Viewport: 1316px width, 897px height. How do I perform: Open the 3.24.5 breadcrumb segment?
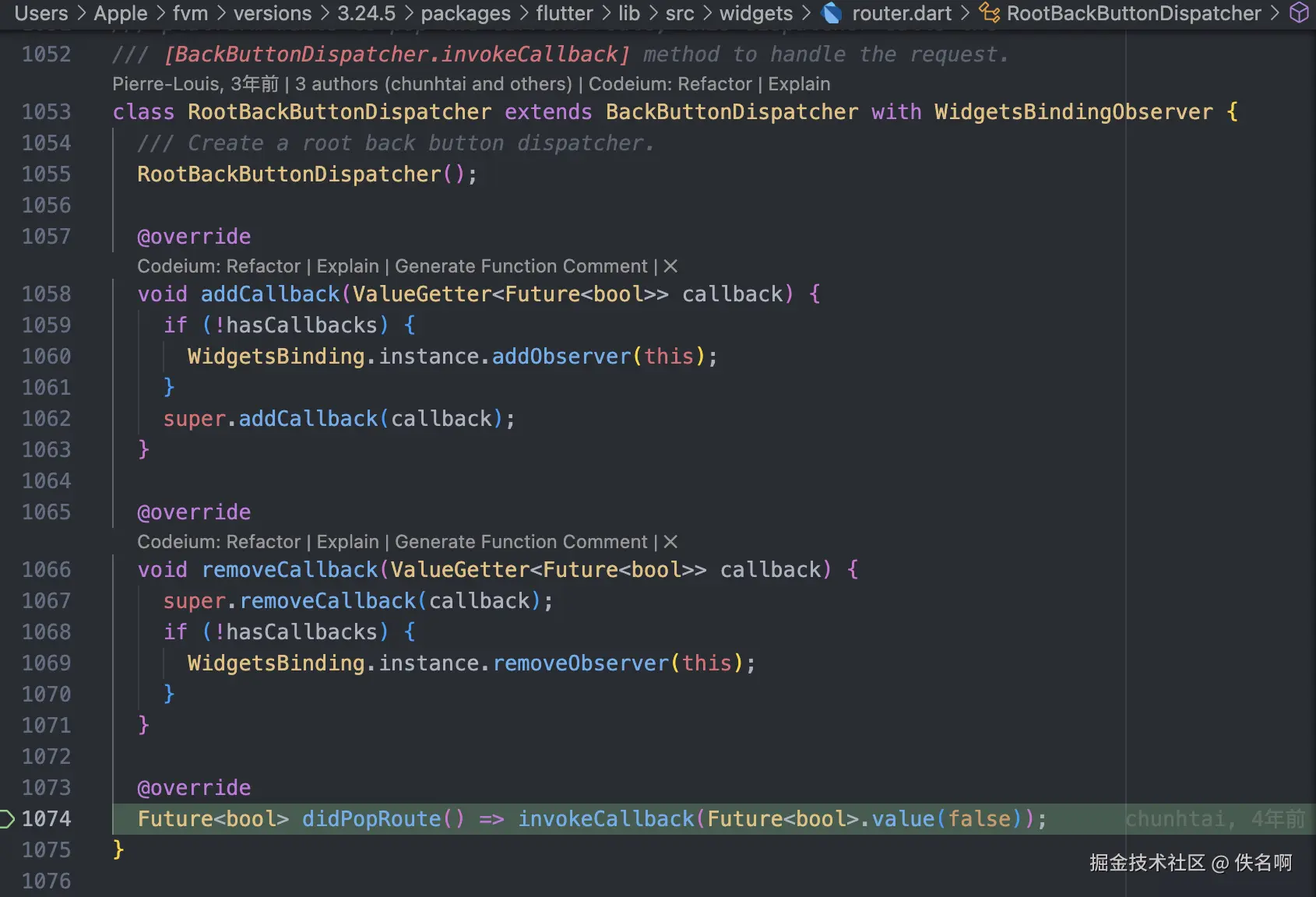point(366,13)
